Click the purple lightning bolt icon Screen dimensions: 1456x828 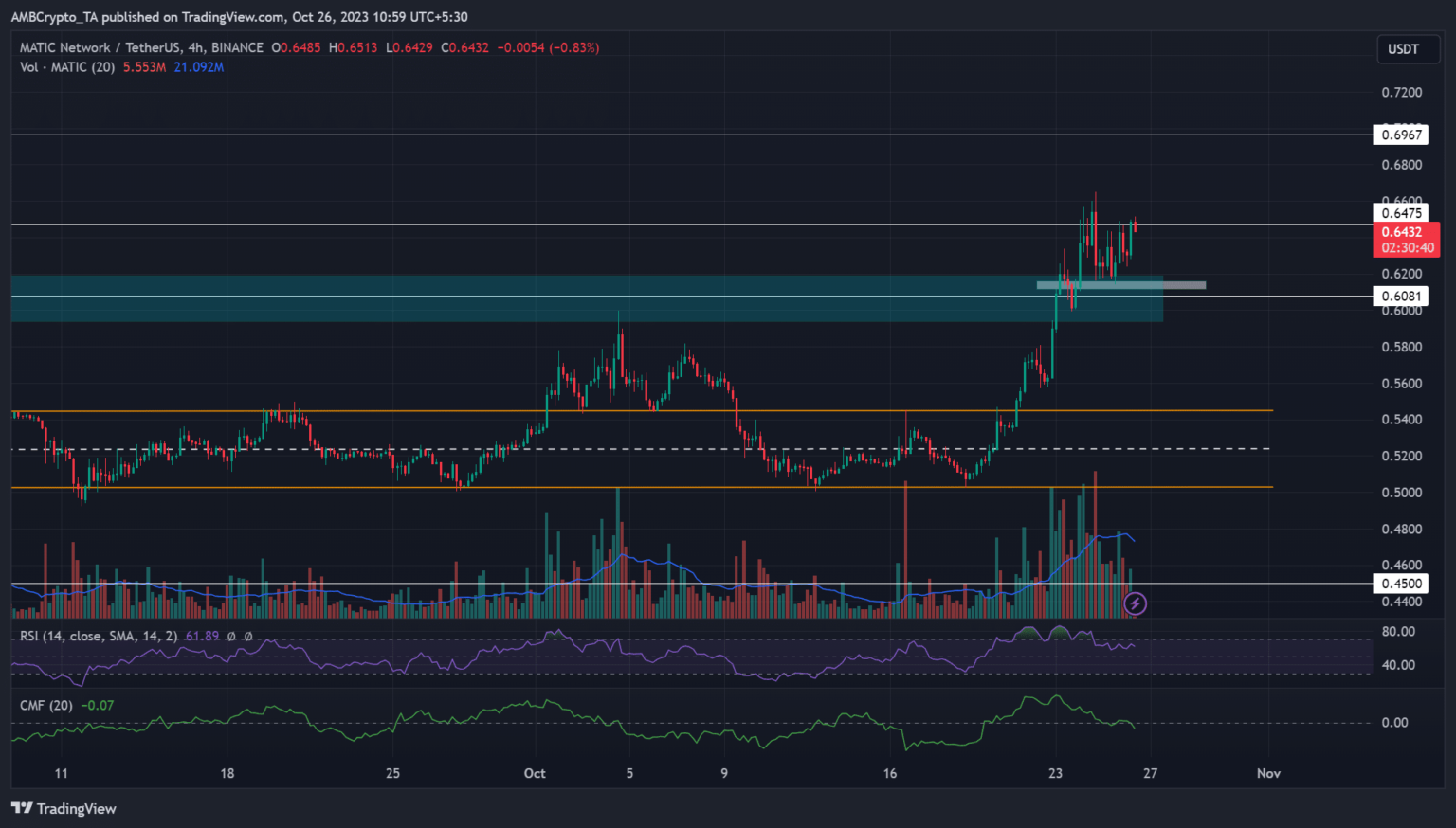pos(1135,603)
